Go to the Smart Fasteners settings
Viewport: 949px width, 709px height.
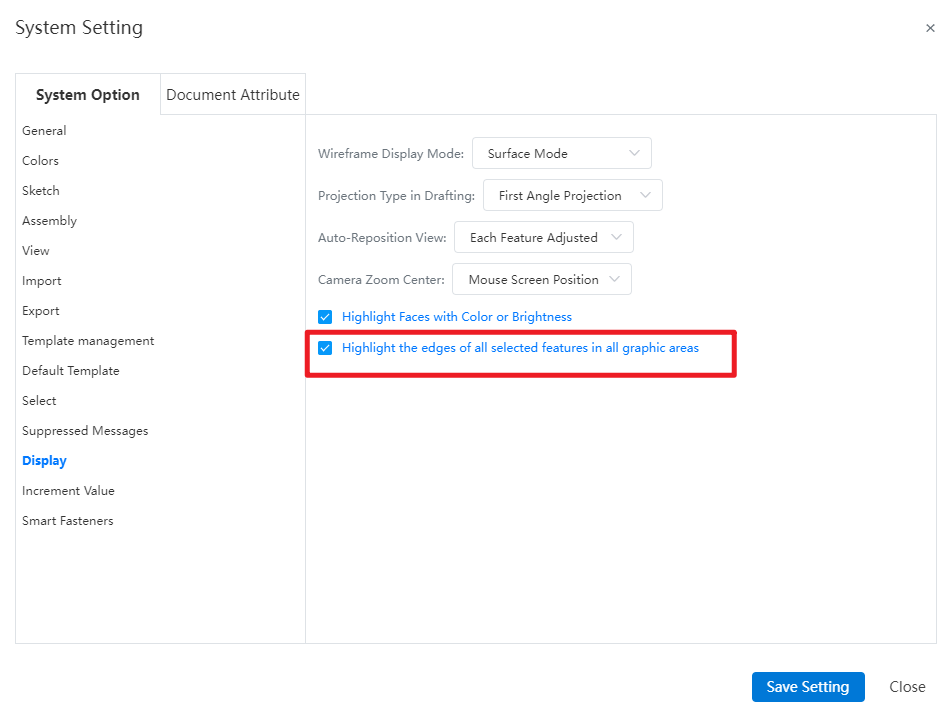[x=68, y=521]
